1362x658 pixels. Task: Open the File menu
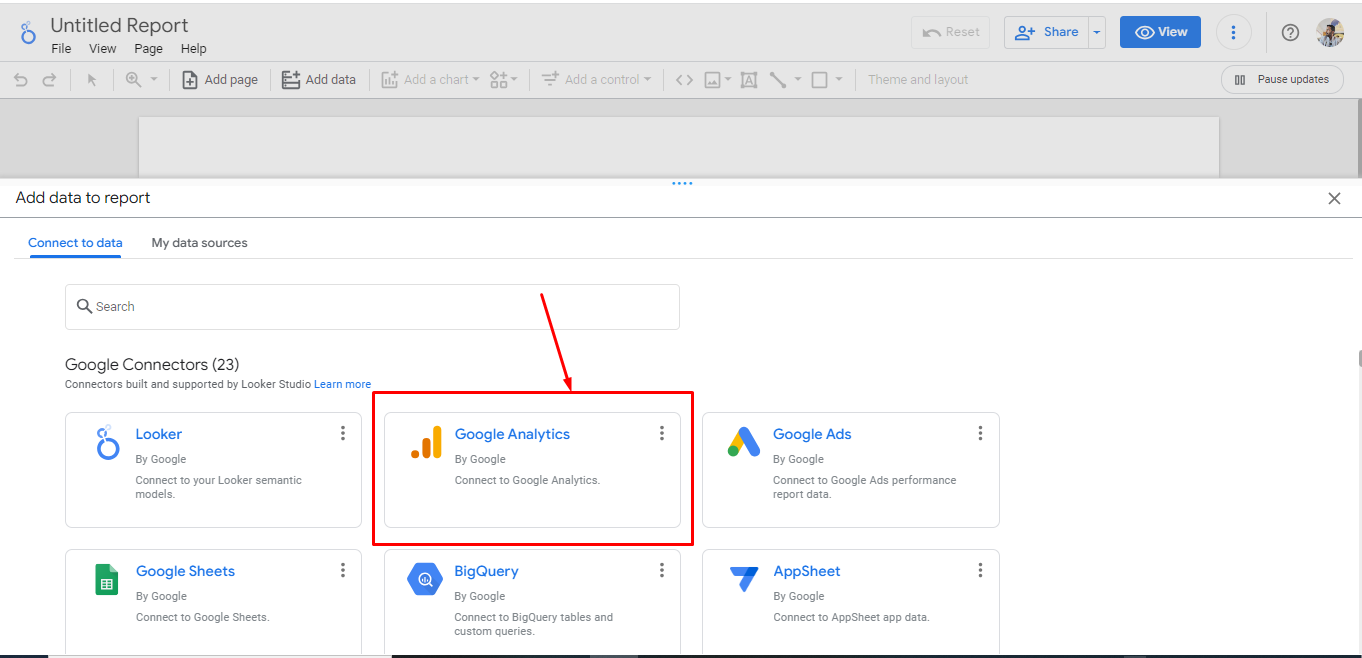pos(61,48)
